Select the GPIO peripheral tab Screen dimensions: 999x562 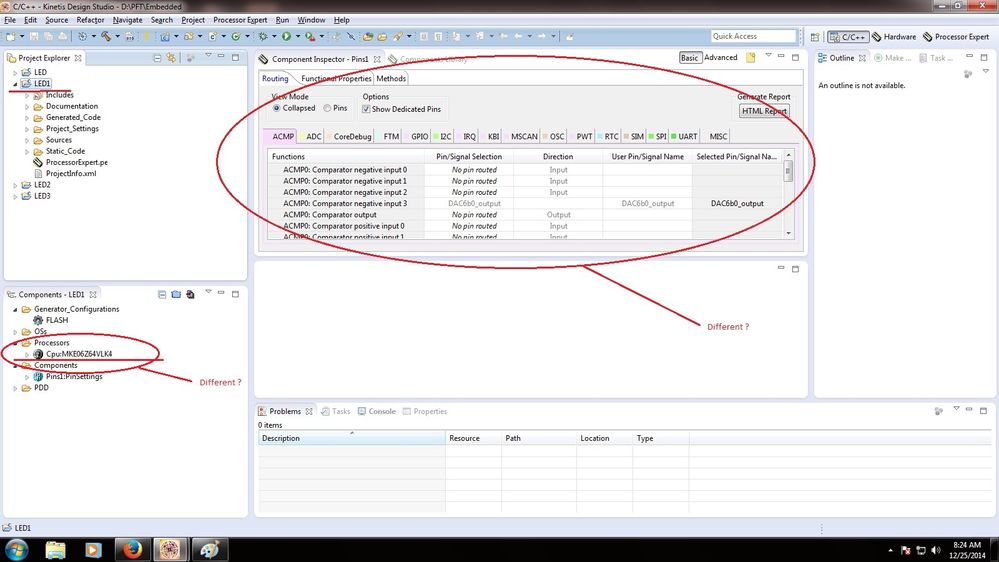pos(419,136)
